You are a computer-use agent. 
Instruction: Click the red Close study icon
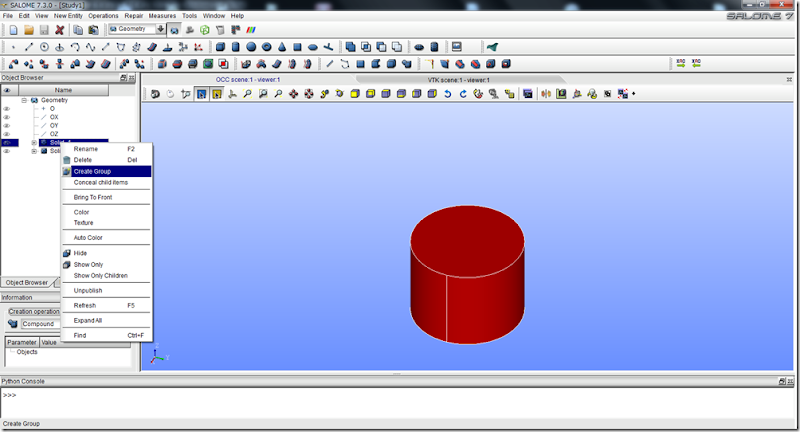[59, 30]
